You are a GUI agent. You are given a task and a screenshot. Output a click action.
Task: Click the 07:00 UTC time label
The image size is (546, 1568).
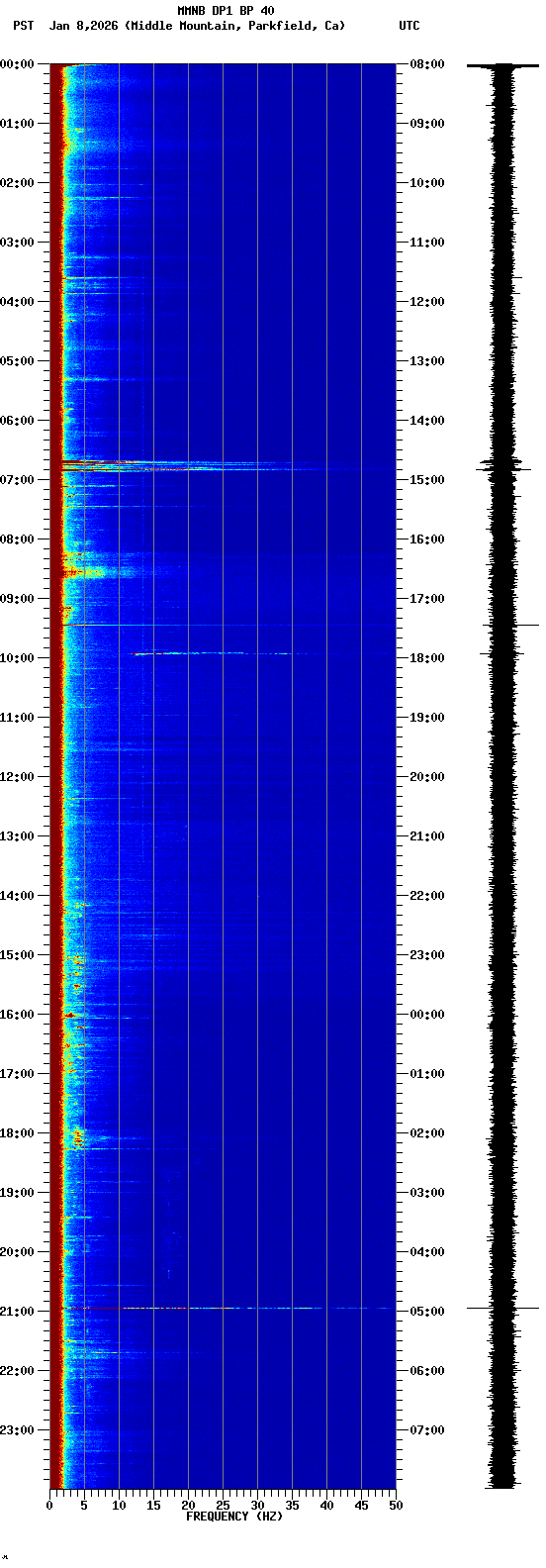coord(427,1430)
